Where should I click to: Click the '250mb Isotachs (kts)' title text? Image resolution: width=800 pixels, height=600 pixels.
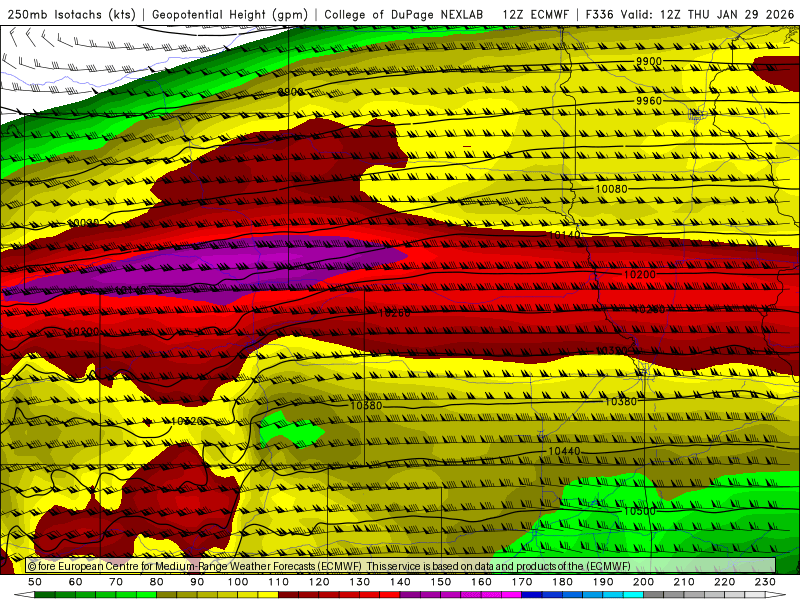[x=72, y=14]
